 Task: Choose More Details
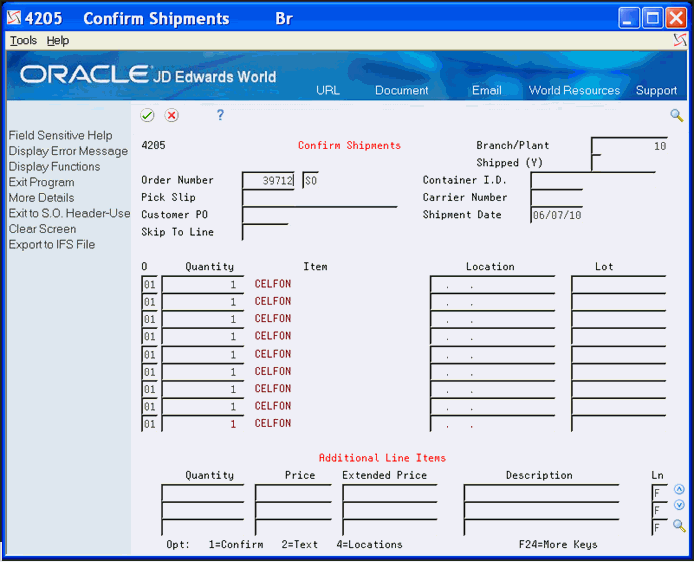[42, 198]
